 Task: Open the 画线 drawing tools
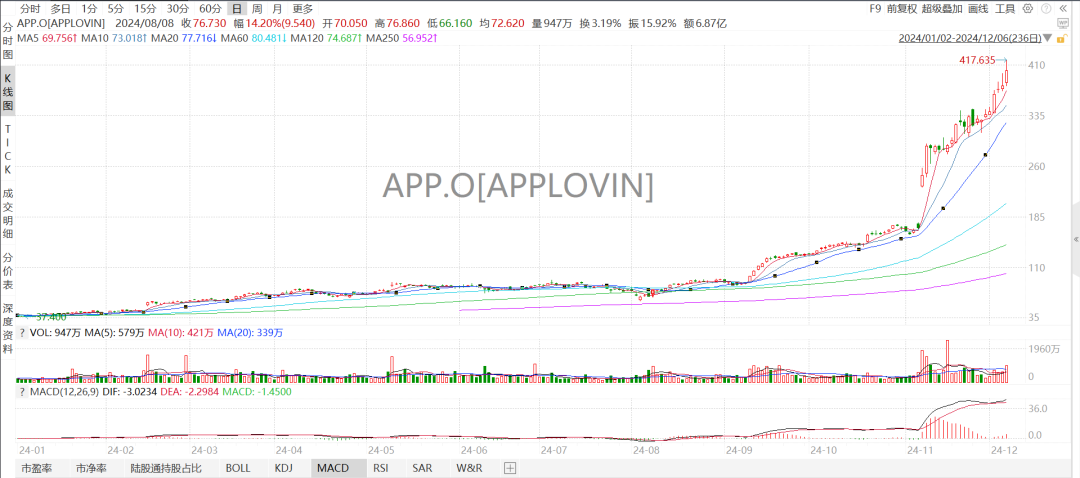pos(978,9)
